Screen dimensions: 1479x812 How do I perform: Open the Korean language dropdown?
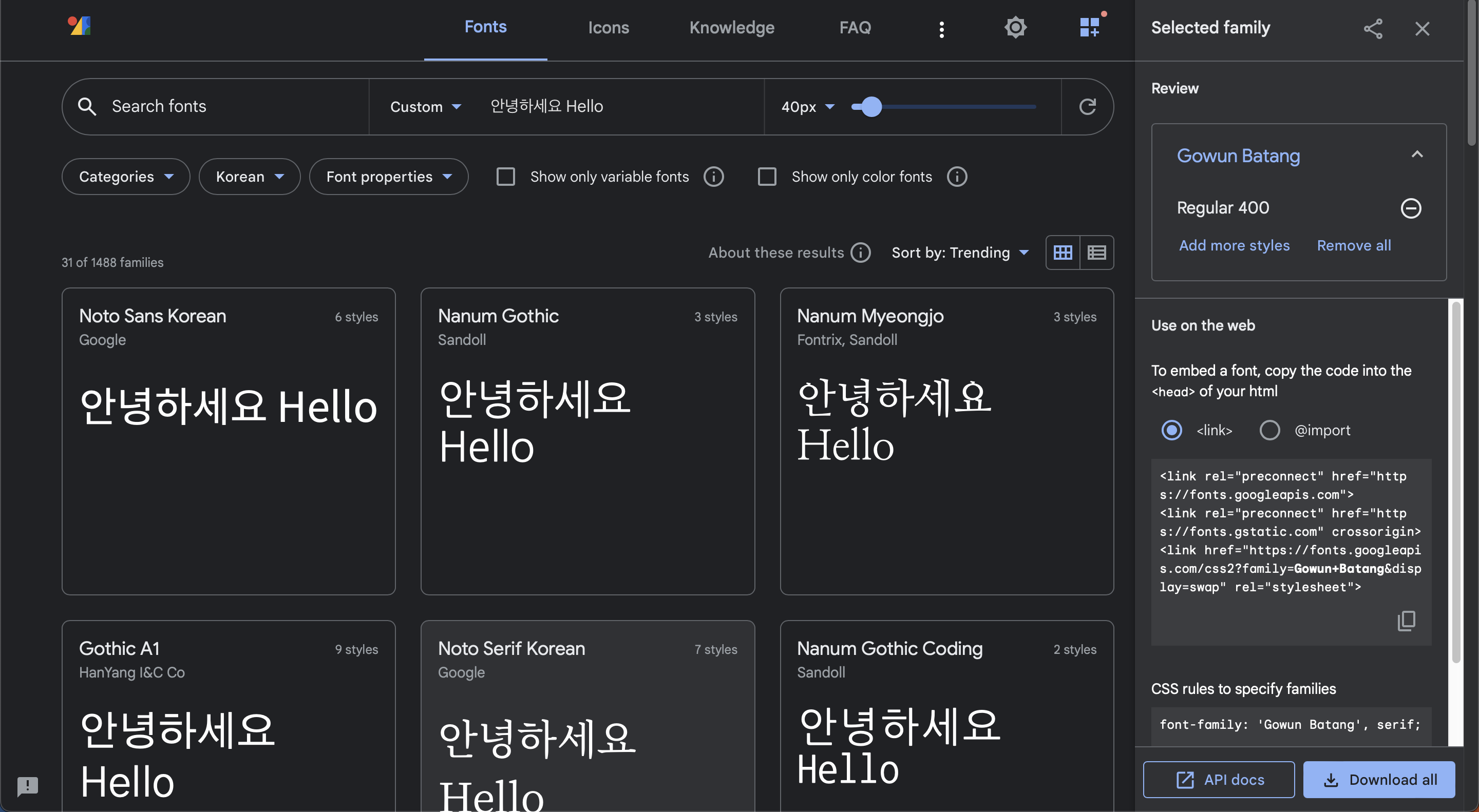249,177
